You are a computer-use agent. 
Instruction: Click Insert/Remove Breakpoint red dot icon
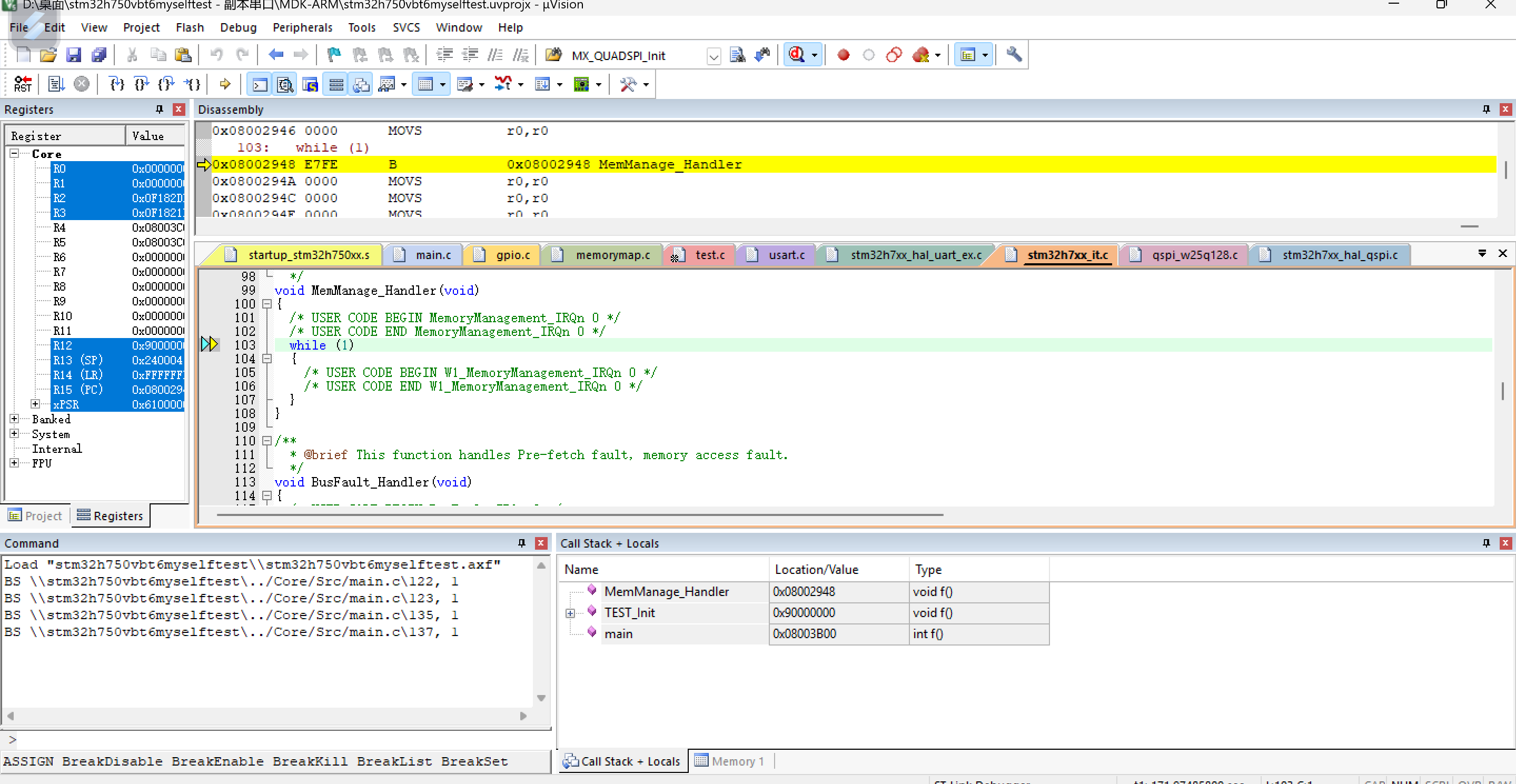coord(843,55)
